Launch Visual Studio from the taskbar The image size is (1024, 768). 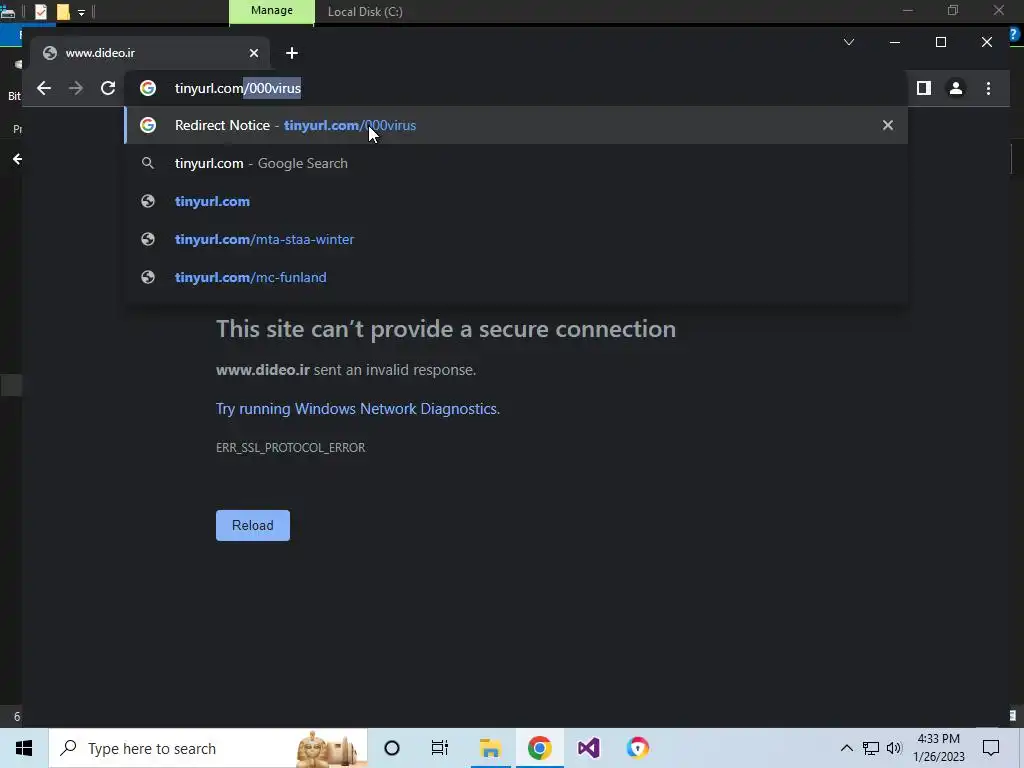[588, 748]
